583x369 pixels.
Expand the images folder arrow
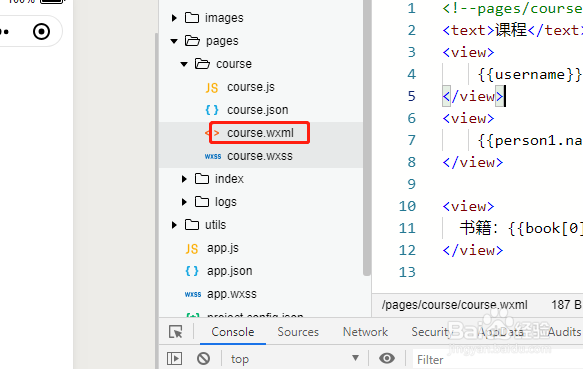coord(174,18)
